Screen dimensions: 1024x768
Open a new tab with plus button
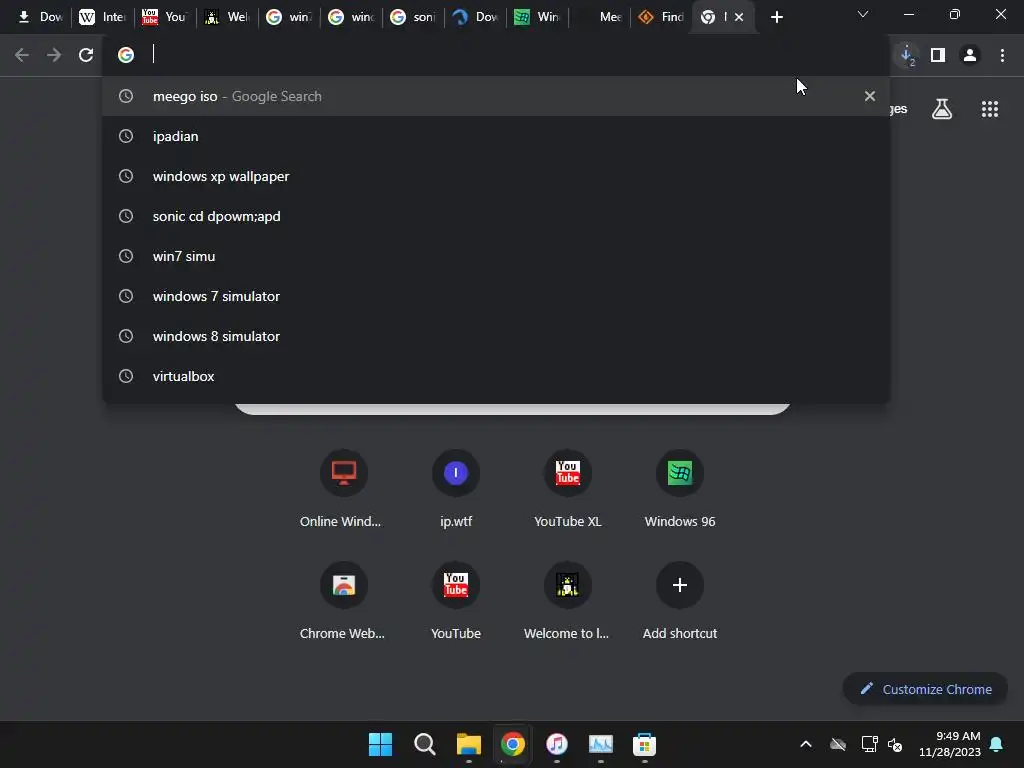776,17
